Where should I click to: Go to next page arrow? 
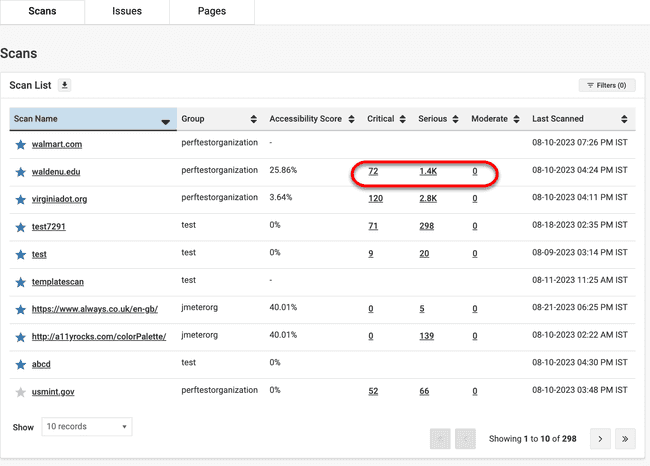[x=598, y=438]
